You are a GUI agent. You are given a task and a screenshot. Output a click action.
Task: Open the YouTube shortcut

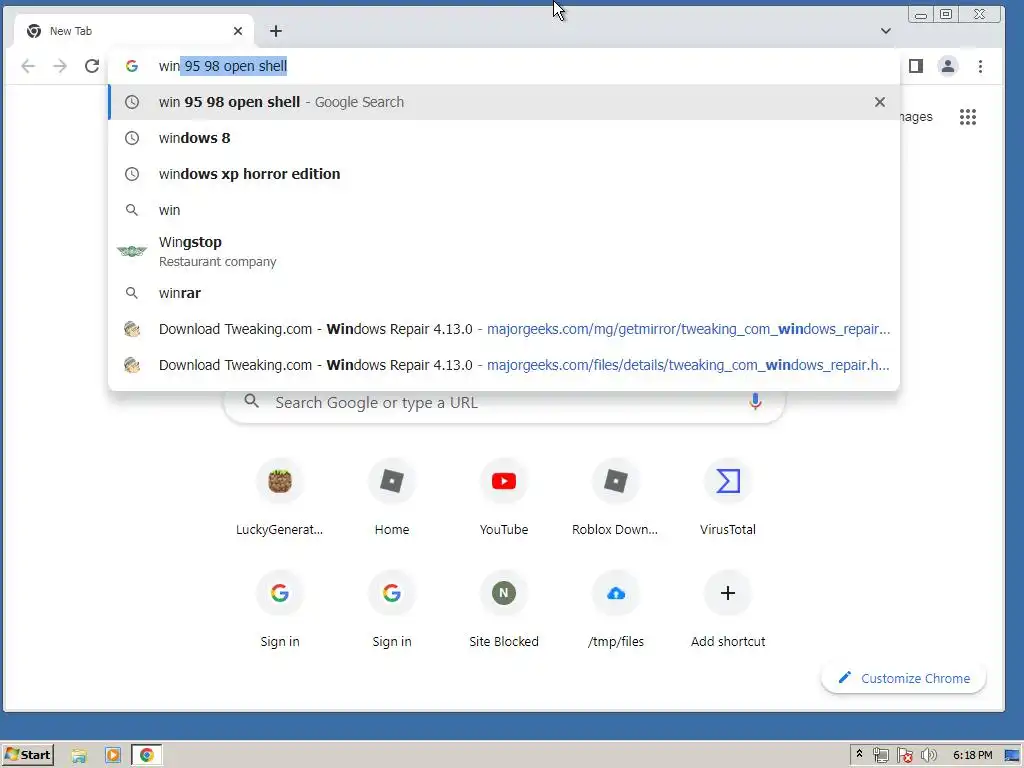click(504, 500)
